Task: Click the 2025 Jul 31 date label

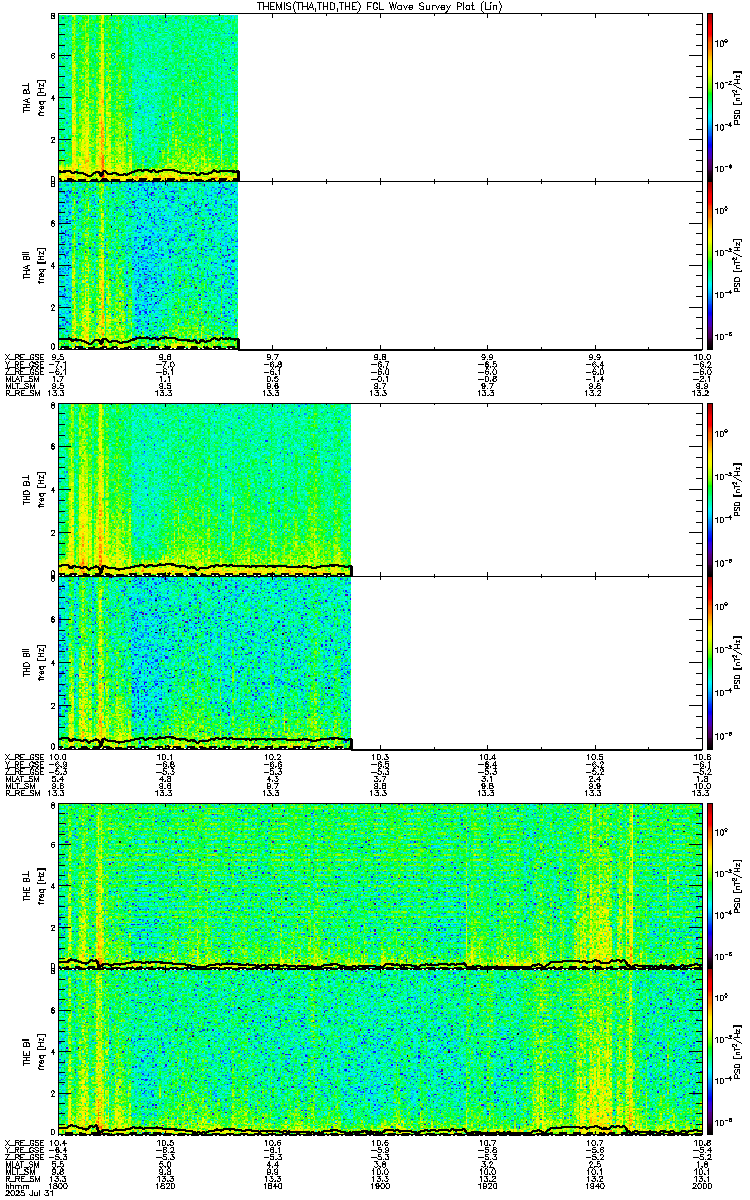Action: 26,1194
